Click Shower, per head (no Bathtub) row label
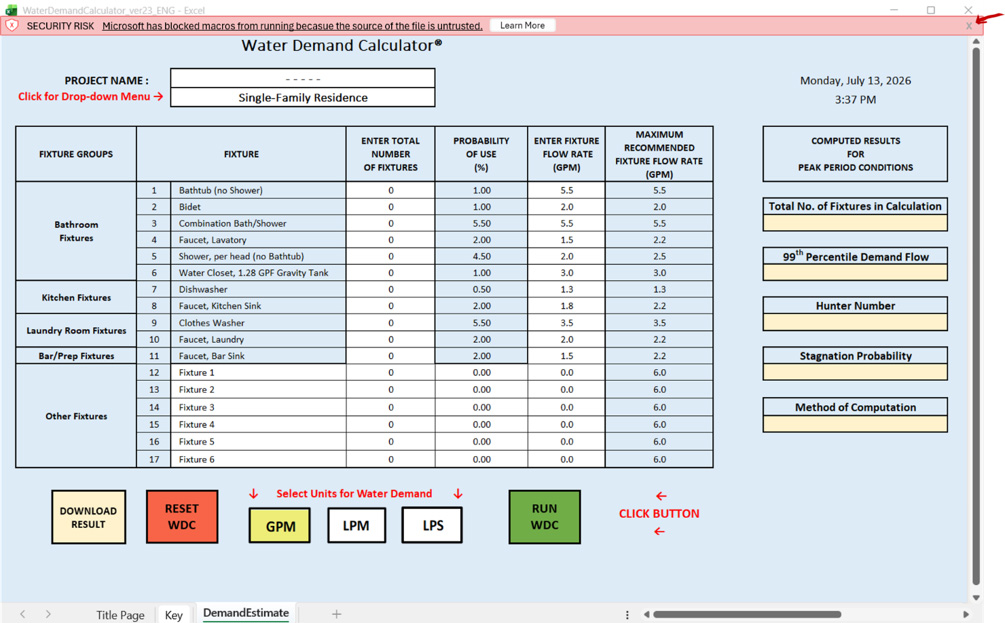Viewport: 1005px width, 623px height. pyautogui.click(x=241, y=256)
